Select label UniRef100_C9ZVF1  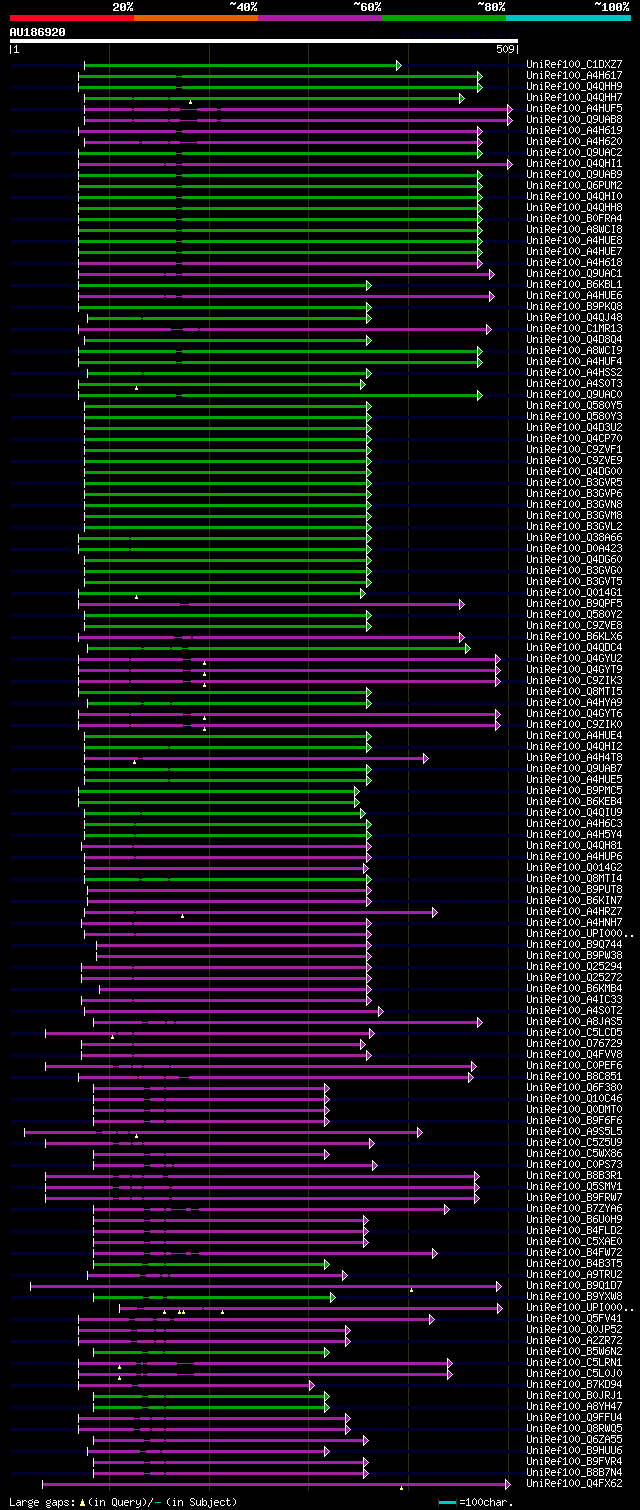point(574,450)
